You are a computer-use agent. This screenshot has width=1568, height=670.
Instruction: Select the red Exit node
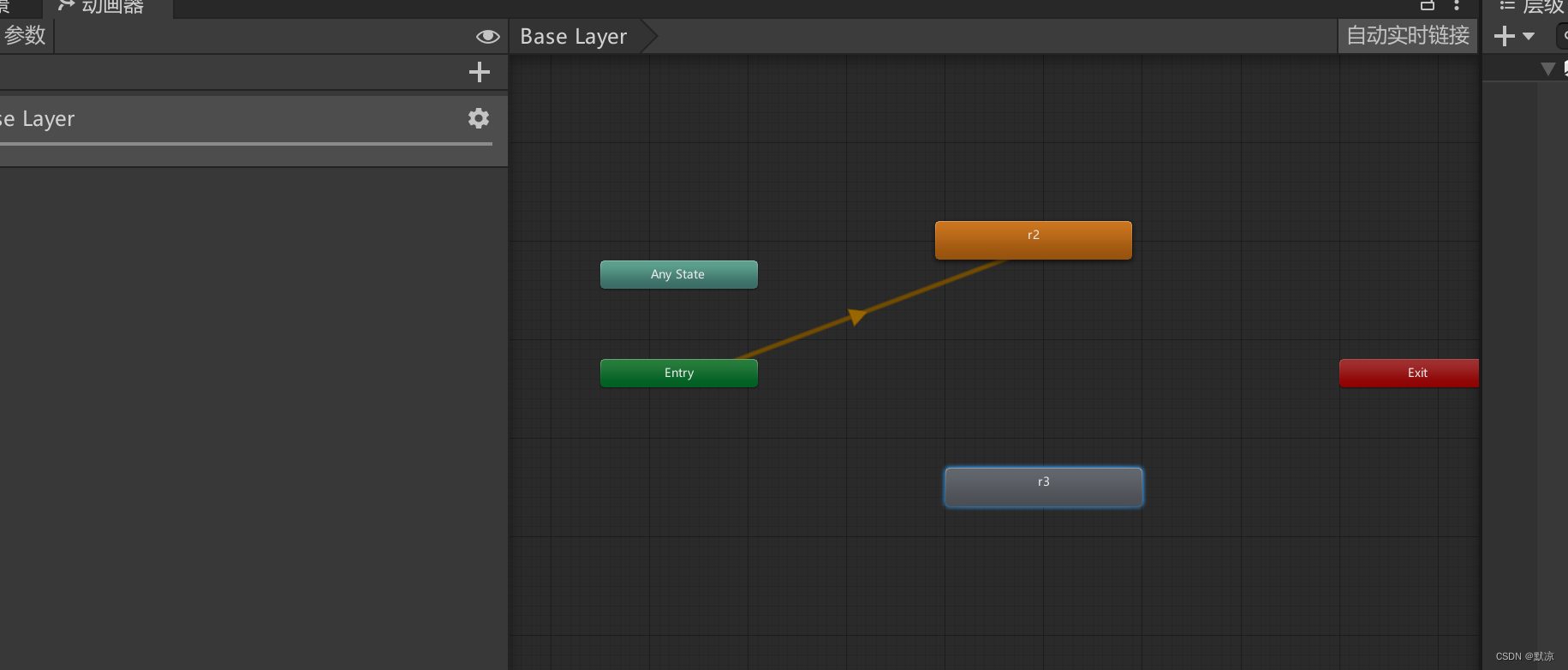(x=1409, y=373)
